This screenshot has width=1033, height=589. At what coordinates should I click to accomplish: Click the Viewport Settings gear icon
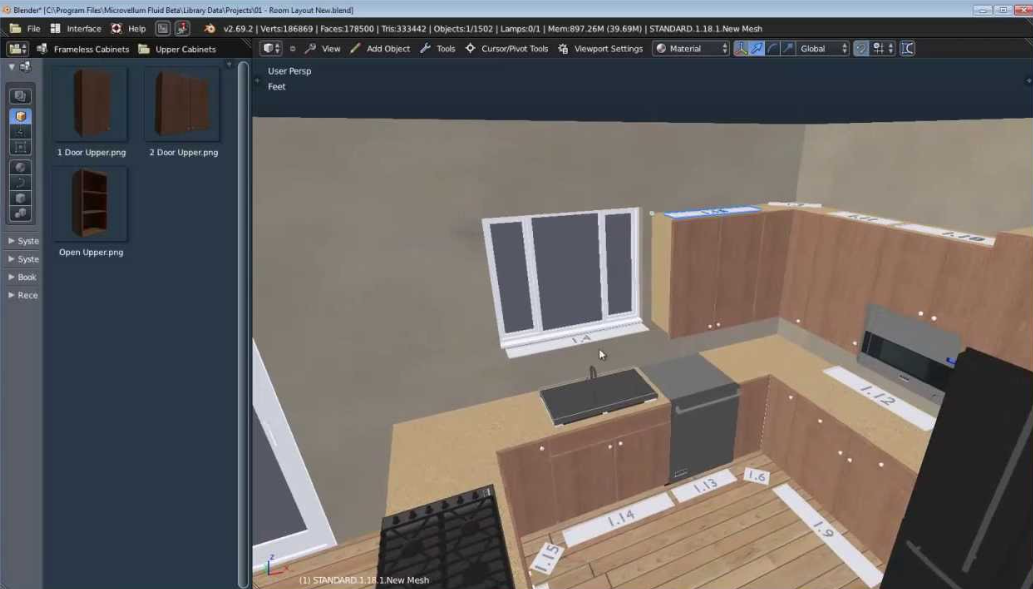click(563, 48)
